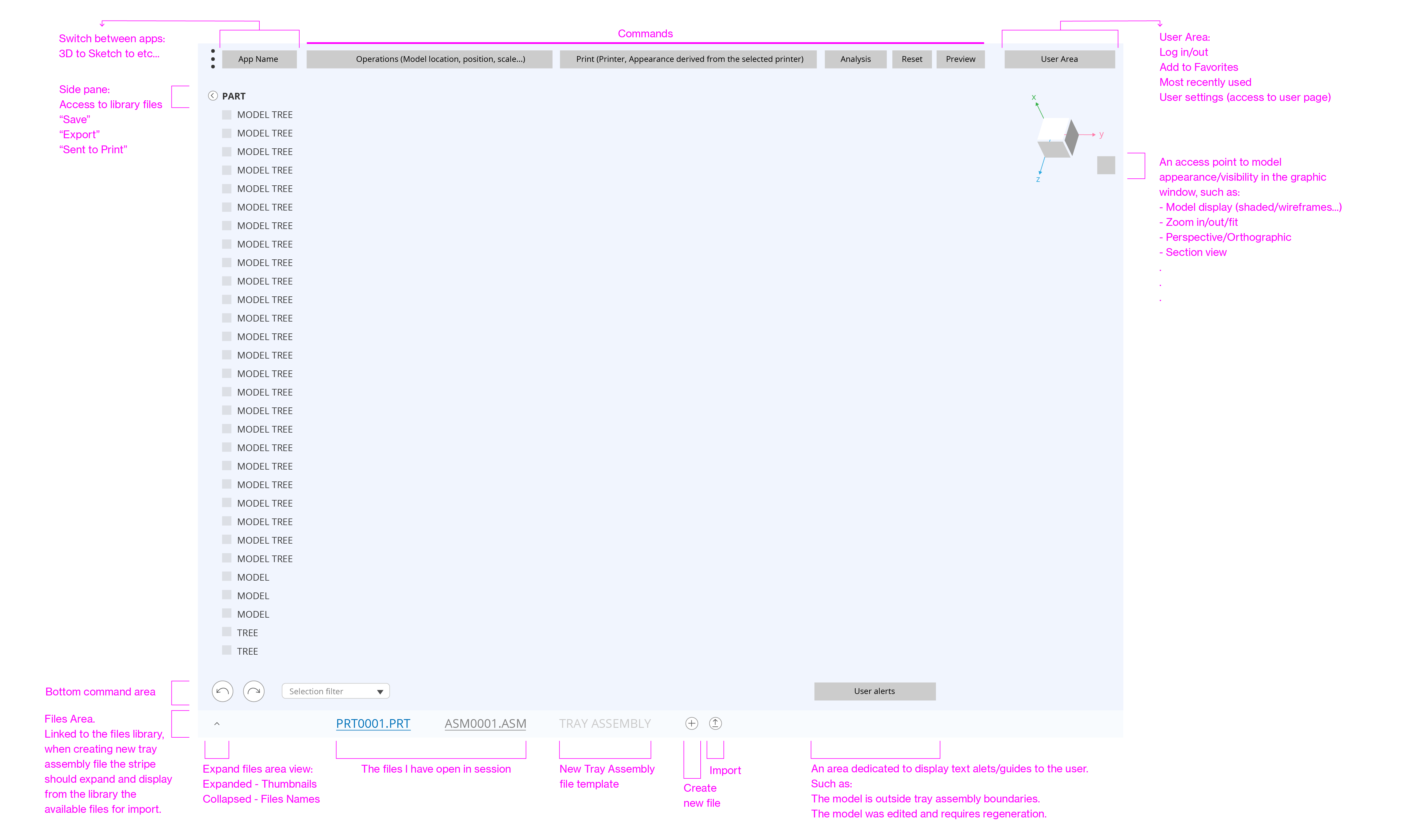This screenshot has height=840, width=1401.
Task: Check the checkbox beside the last TREE item
Action: pyautogui.click(x=226, y=651)
